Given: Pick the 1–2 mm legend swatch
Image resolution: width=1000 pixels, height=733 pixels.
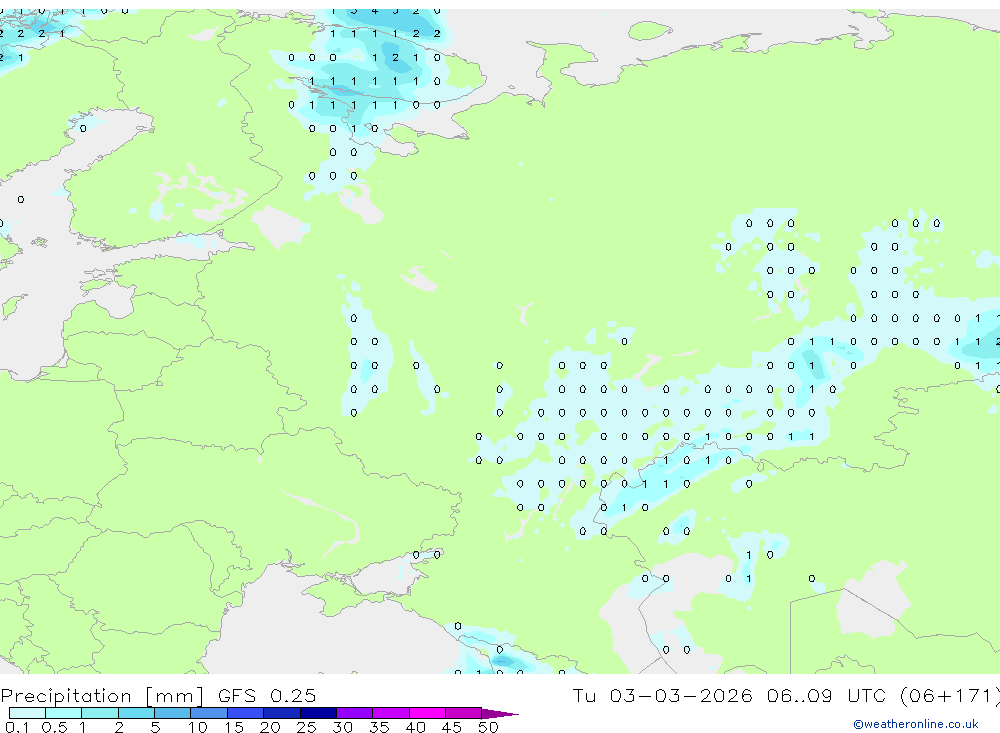Looking at the screenshot, I should click(x=100, y=713).
